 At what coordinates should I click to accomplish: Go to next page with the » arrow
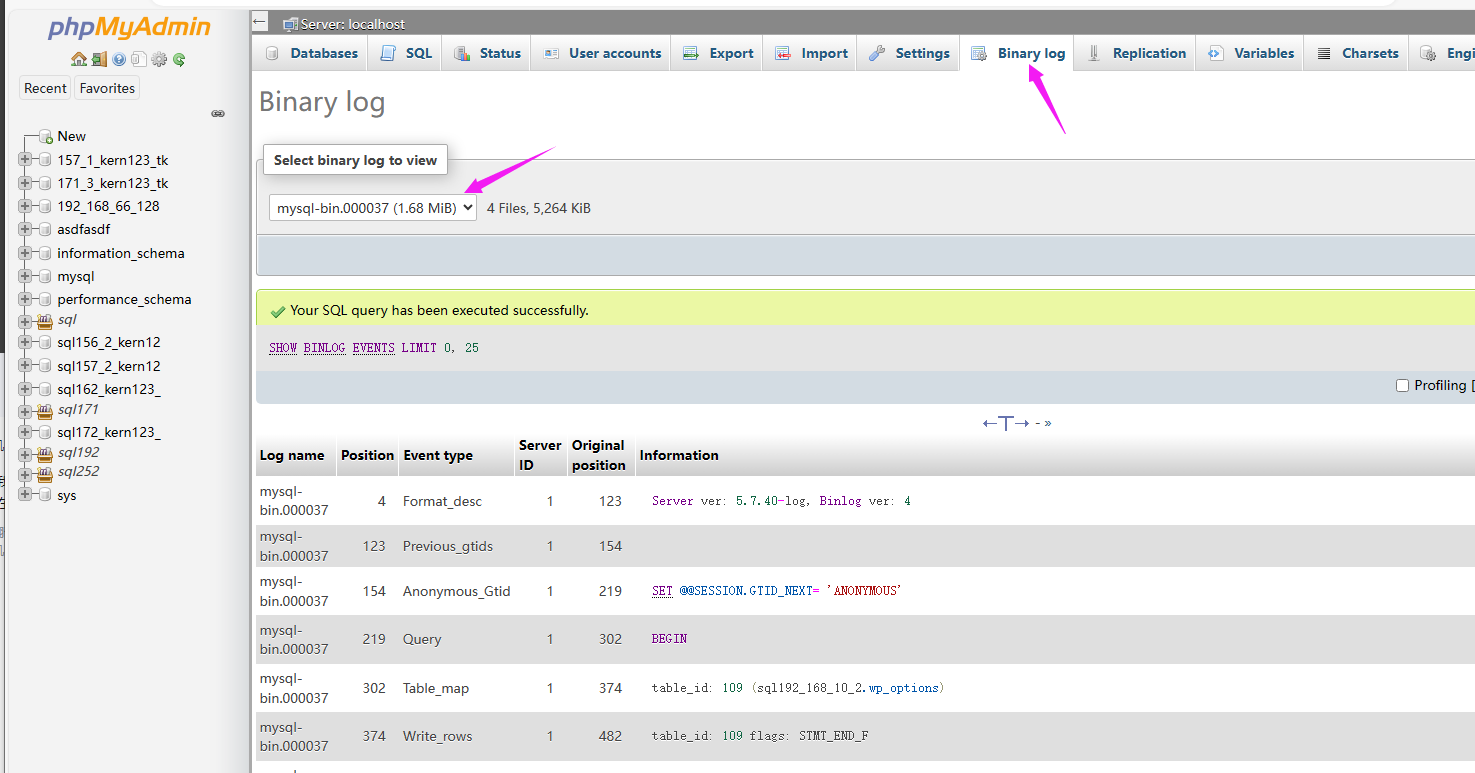click(x=1047, y=423)
